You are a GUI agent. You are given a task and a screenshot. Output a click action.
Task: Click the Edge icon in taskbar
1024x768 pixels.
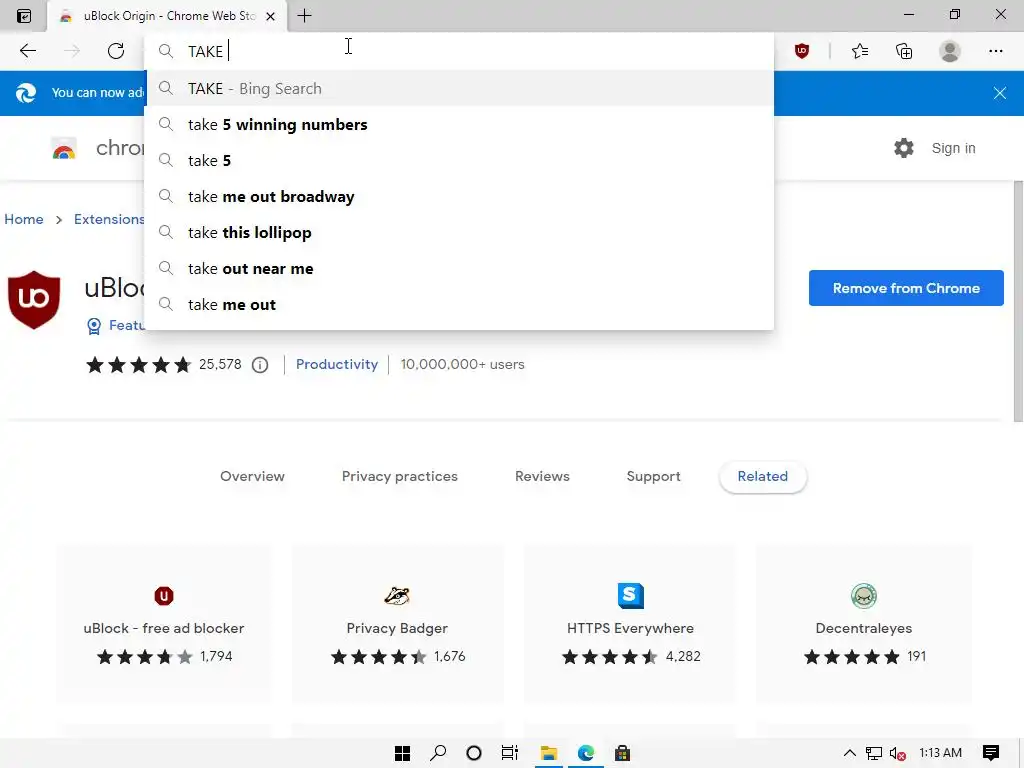[x=586, y=753]
